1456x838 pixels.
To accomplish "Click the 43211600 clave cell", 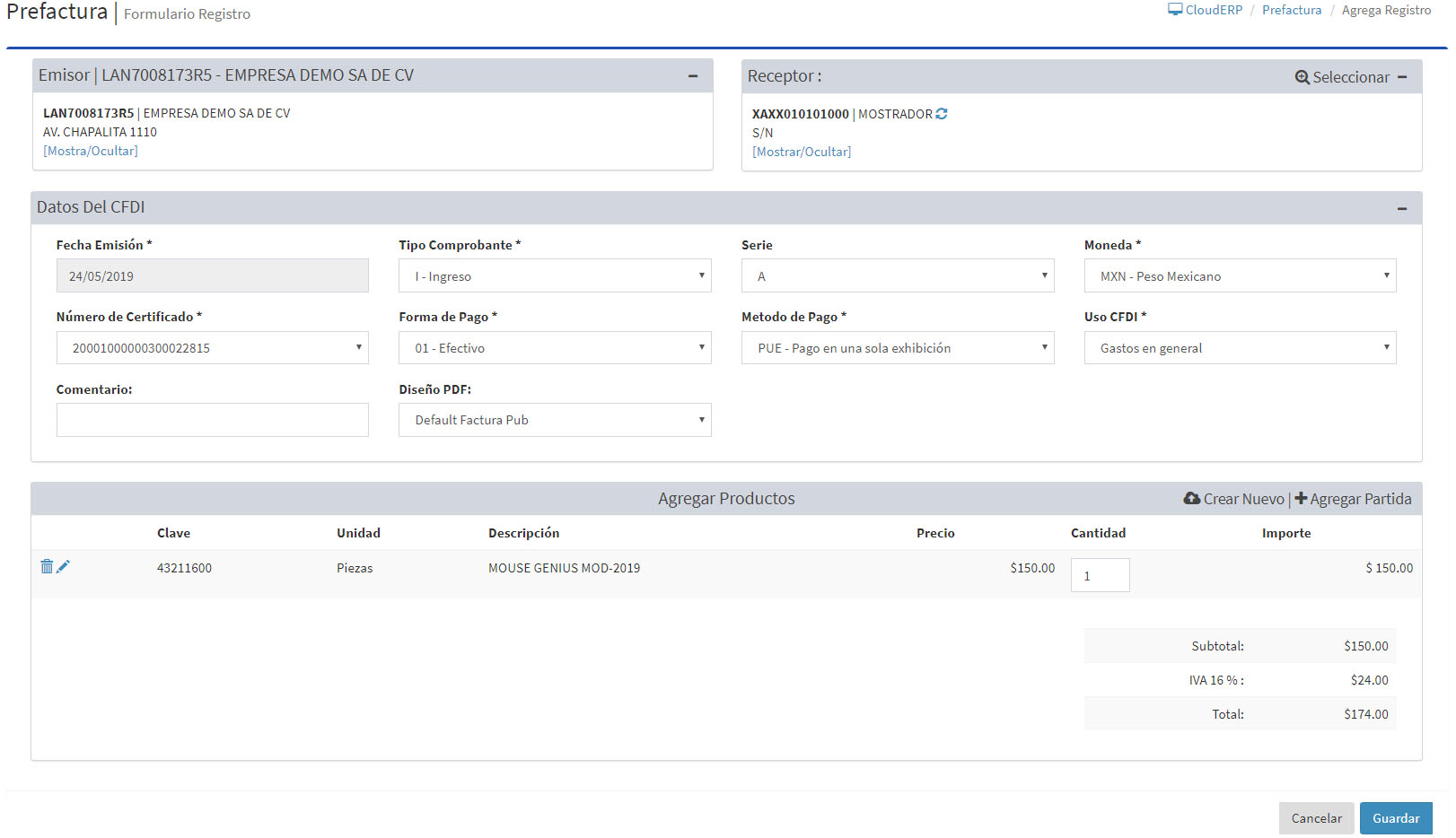I will (x=184, y=568).
